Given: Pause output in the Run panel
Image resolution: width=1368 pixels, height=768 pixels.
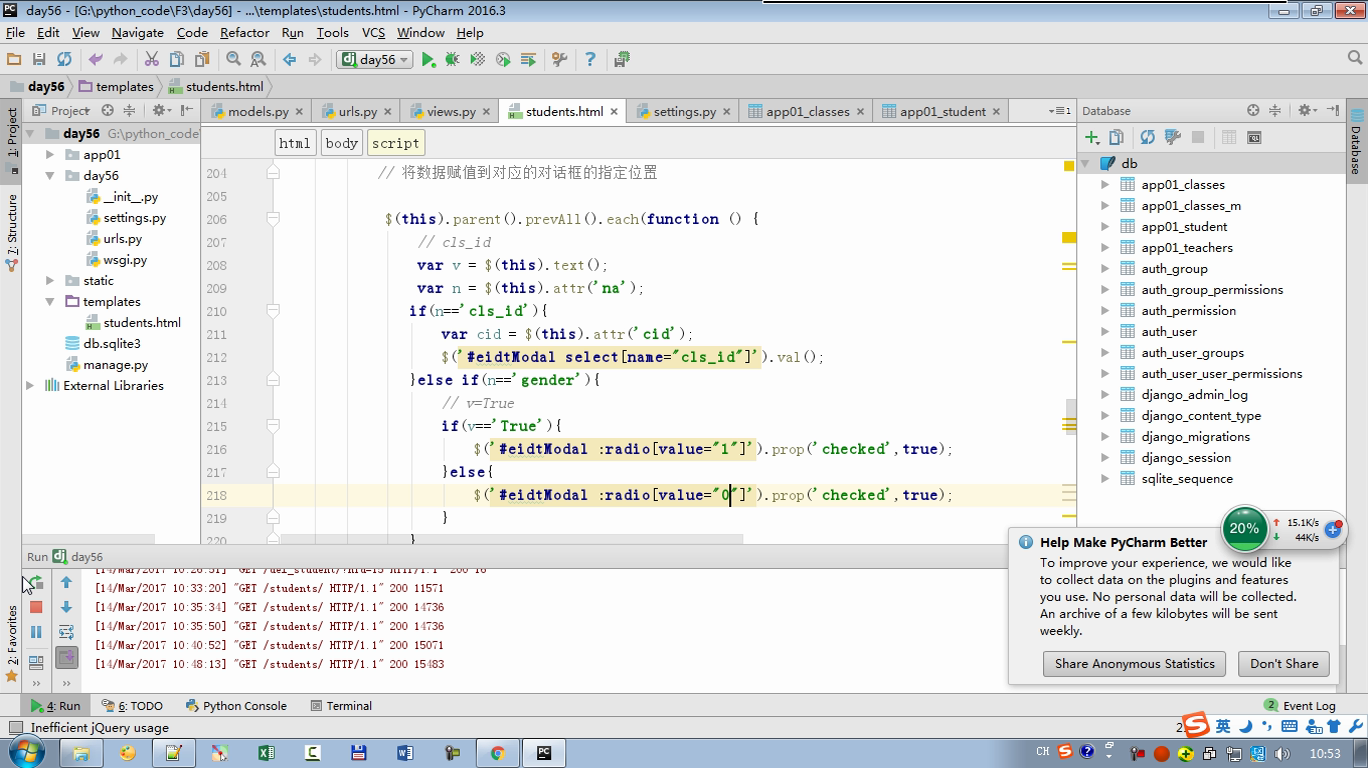Looking at the screenshot, I should coord(36,632).
